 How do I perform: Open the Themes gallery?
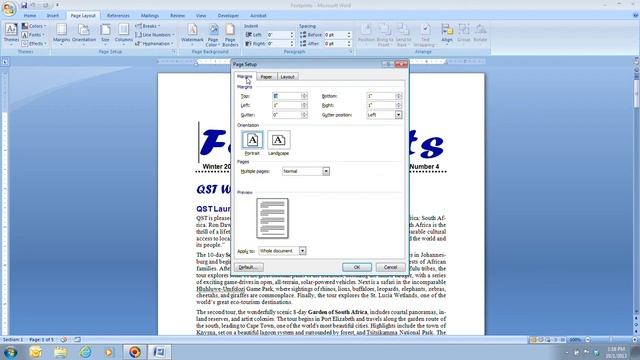click(11, 35)
